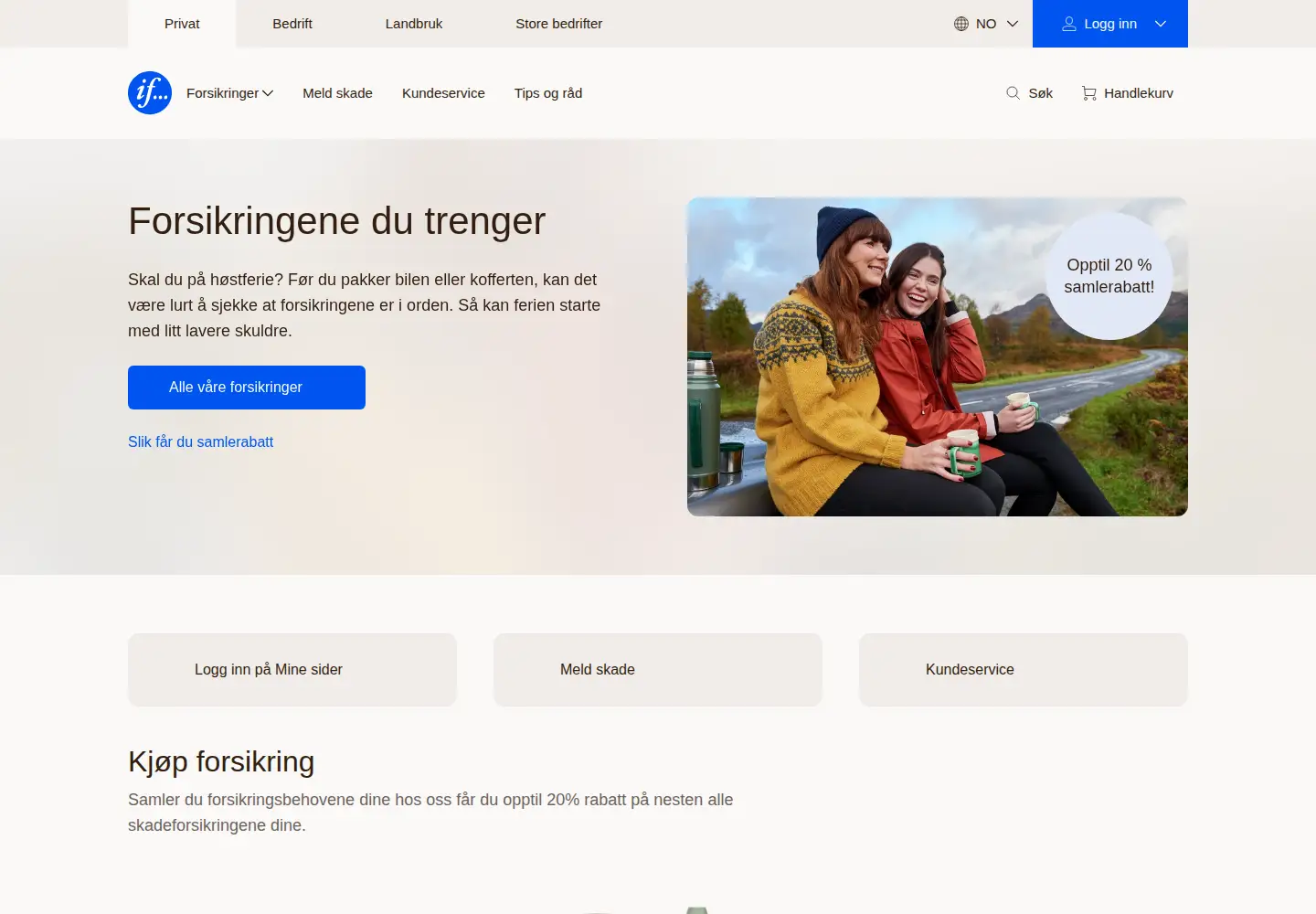Screen dimensions: 1316x914
Task: Open the Tips og råd menu item
Action: point(548,93)
